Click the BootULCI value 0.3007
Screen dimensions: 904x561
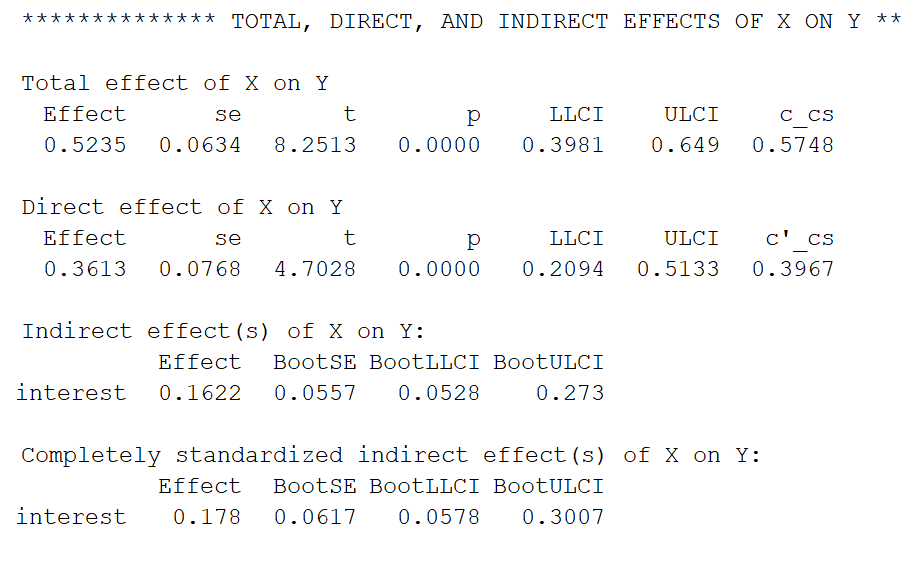[563, 517]
